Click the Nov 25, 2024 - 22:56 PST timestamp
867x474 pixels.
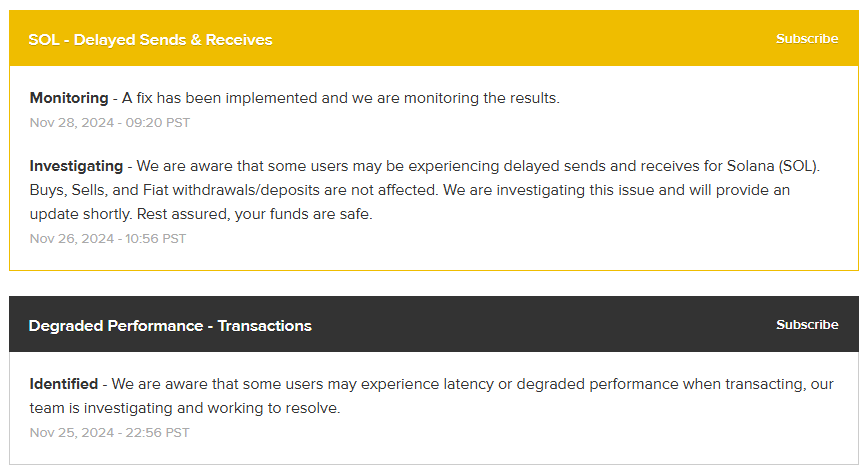pyautogui.click(x=109, y=433)
